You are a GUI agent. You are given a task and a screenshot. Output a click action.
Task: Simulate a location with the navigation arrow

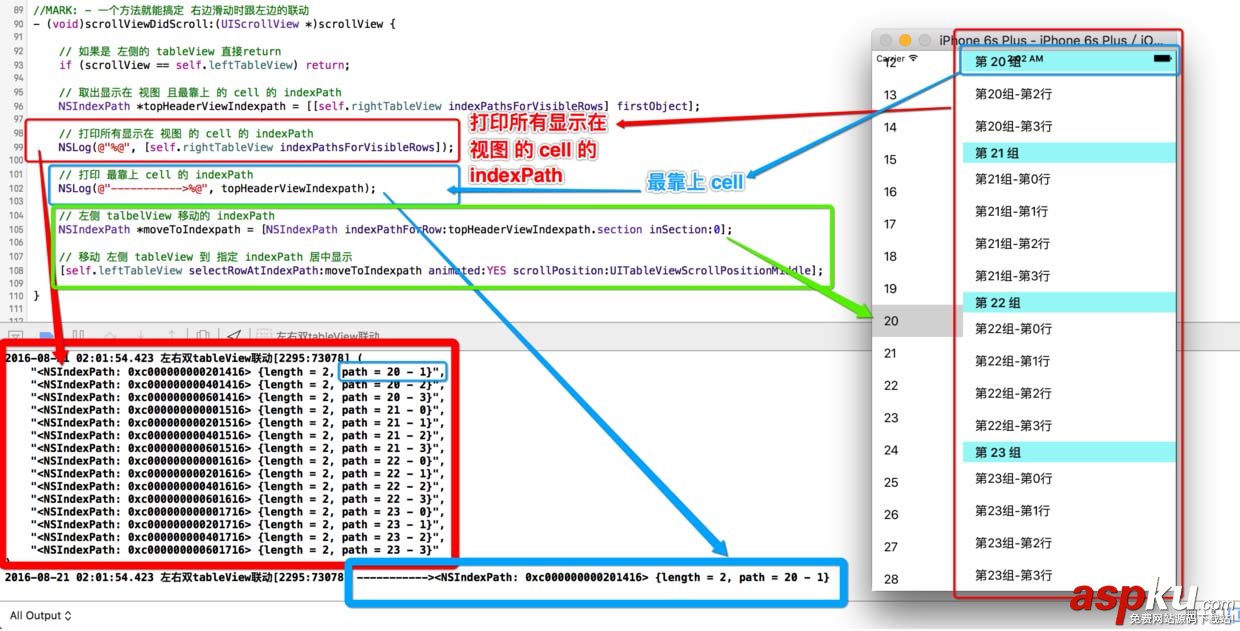(x=232, y=332)
